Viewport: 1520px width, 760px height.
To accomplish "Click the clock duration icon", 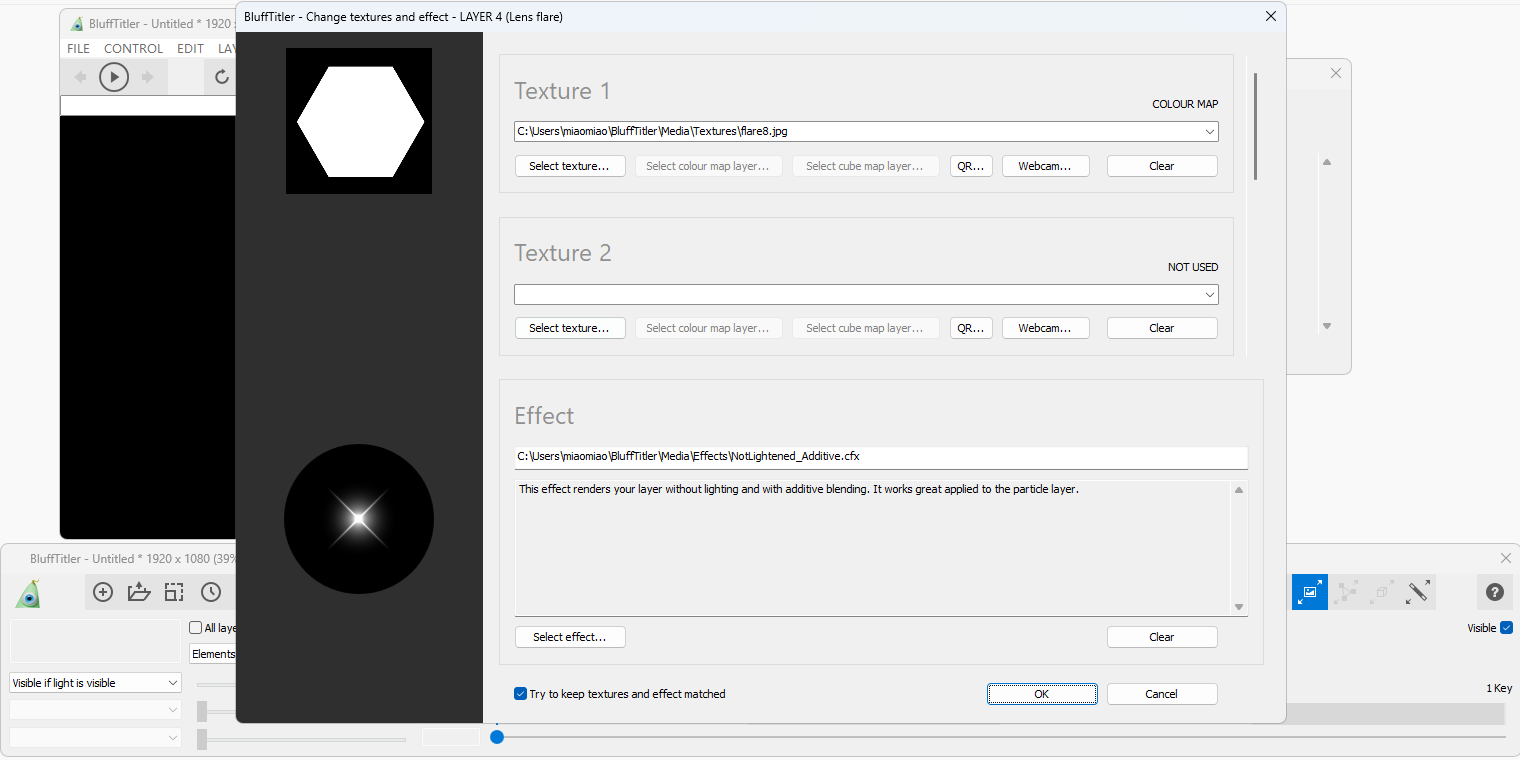I will click(x=211, y=592).
